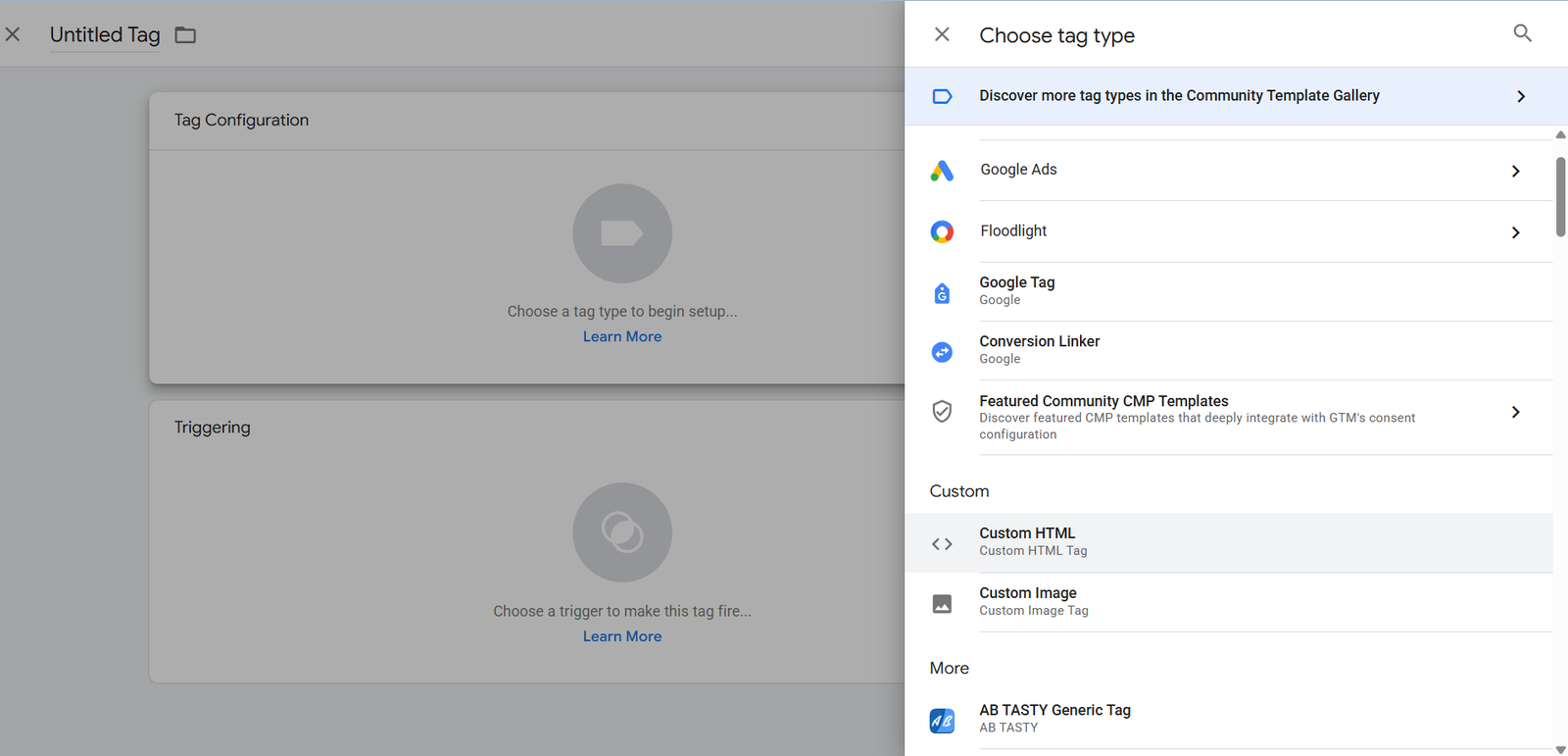Click the AB TASTY logo icon

click(x=942, y=721)
